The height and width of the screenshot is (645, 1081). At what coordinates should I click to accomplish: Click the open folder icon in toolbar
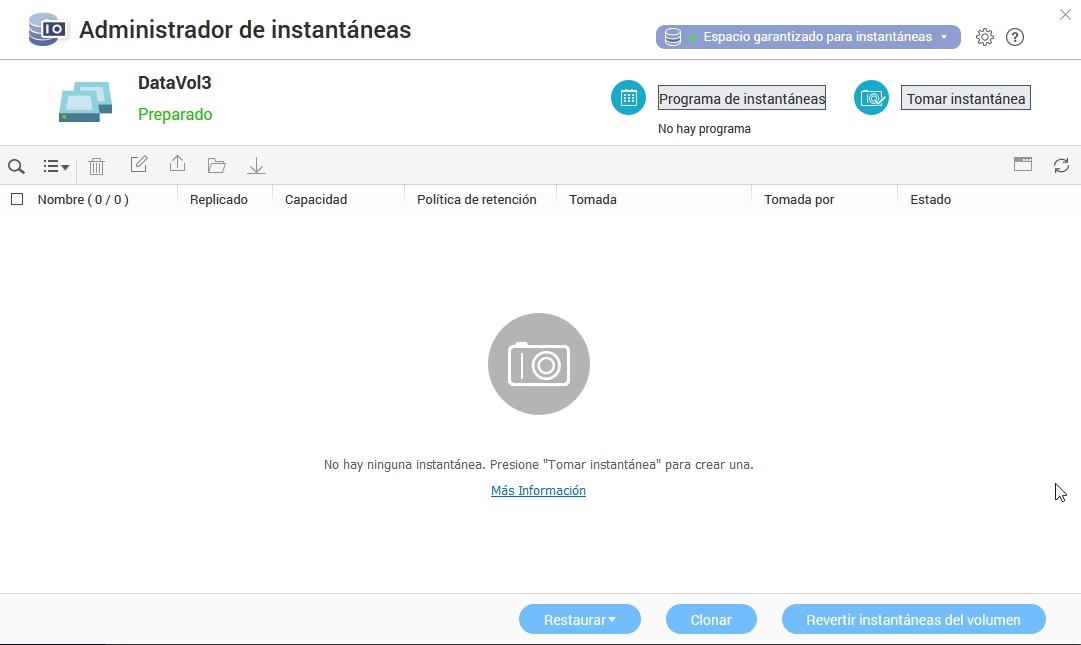point(217,166)
